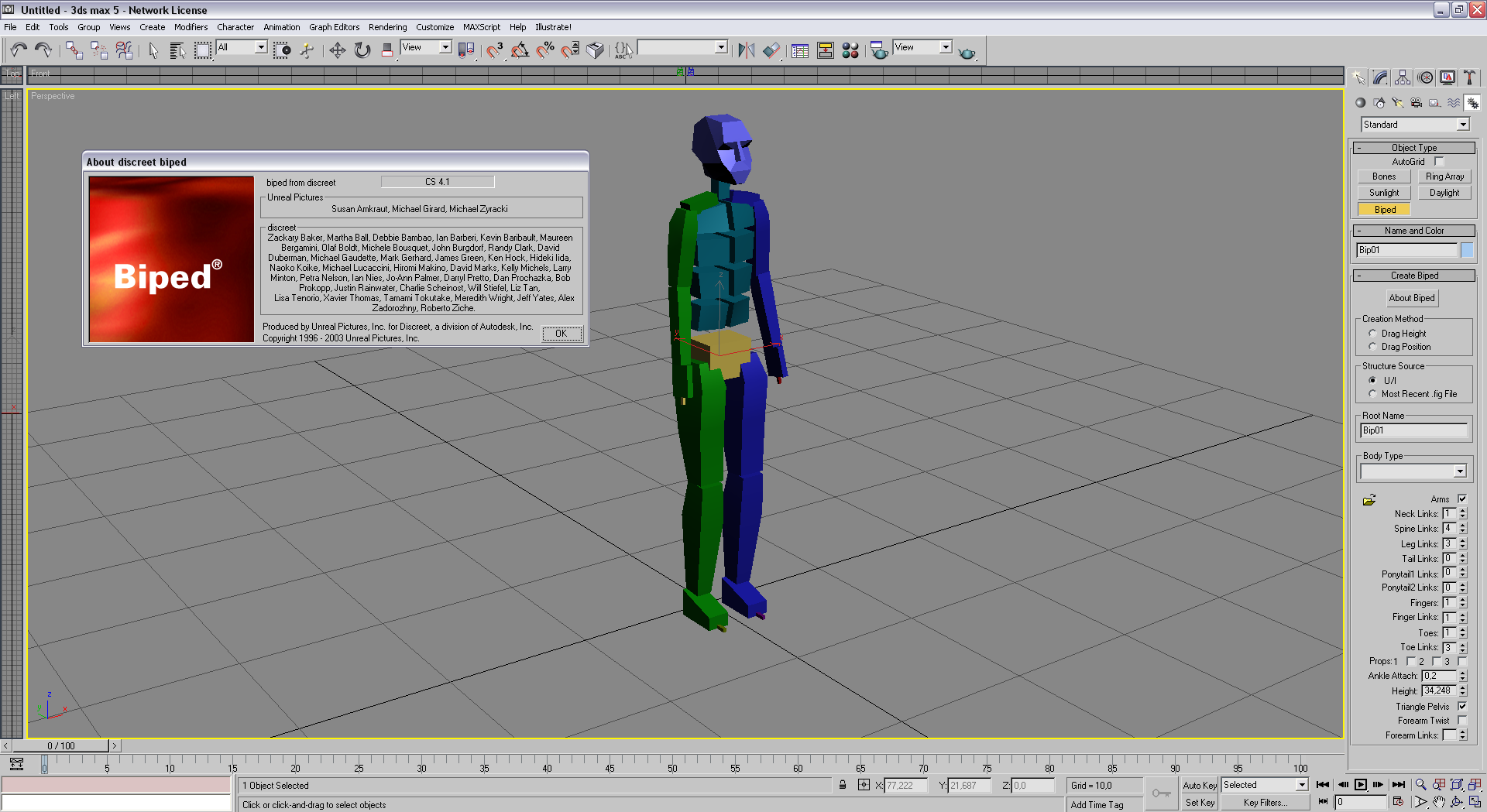Open the Motion command panel tab
The height and width of the screenshot is (812, 1487).
point(1425,77)
